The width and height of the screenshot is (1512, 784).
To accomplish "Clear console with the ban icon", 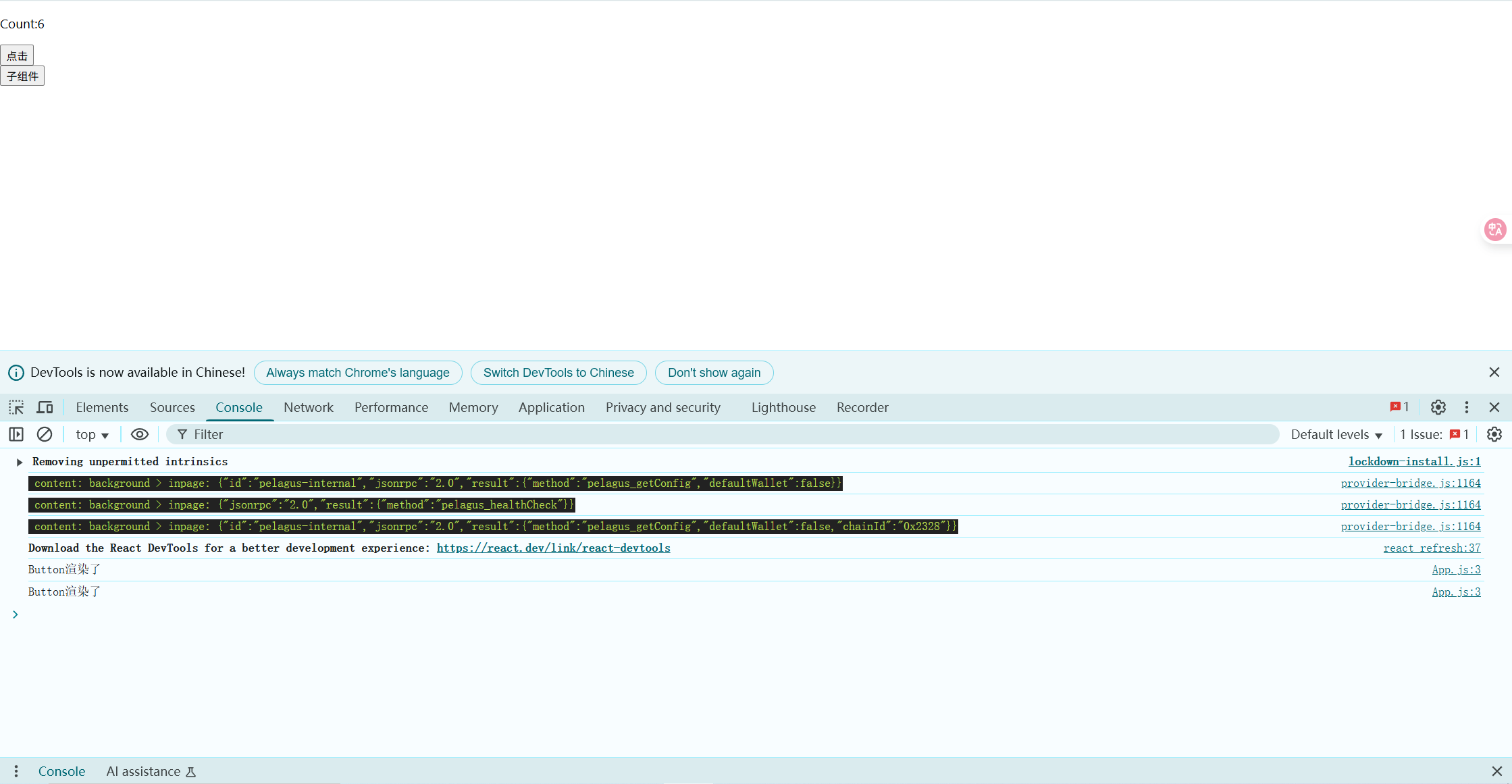I will [x=45, y=434].
